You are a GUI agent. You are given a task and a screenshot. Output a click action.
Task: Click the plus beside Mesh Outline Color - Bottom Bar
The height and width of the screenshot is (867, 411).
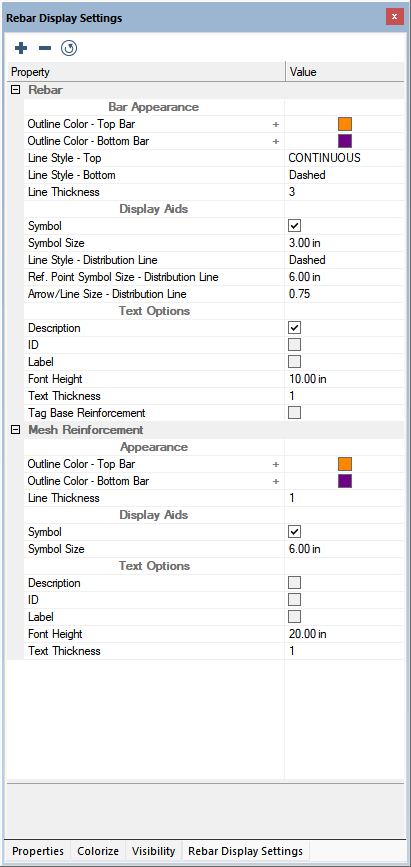(275, 482)
